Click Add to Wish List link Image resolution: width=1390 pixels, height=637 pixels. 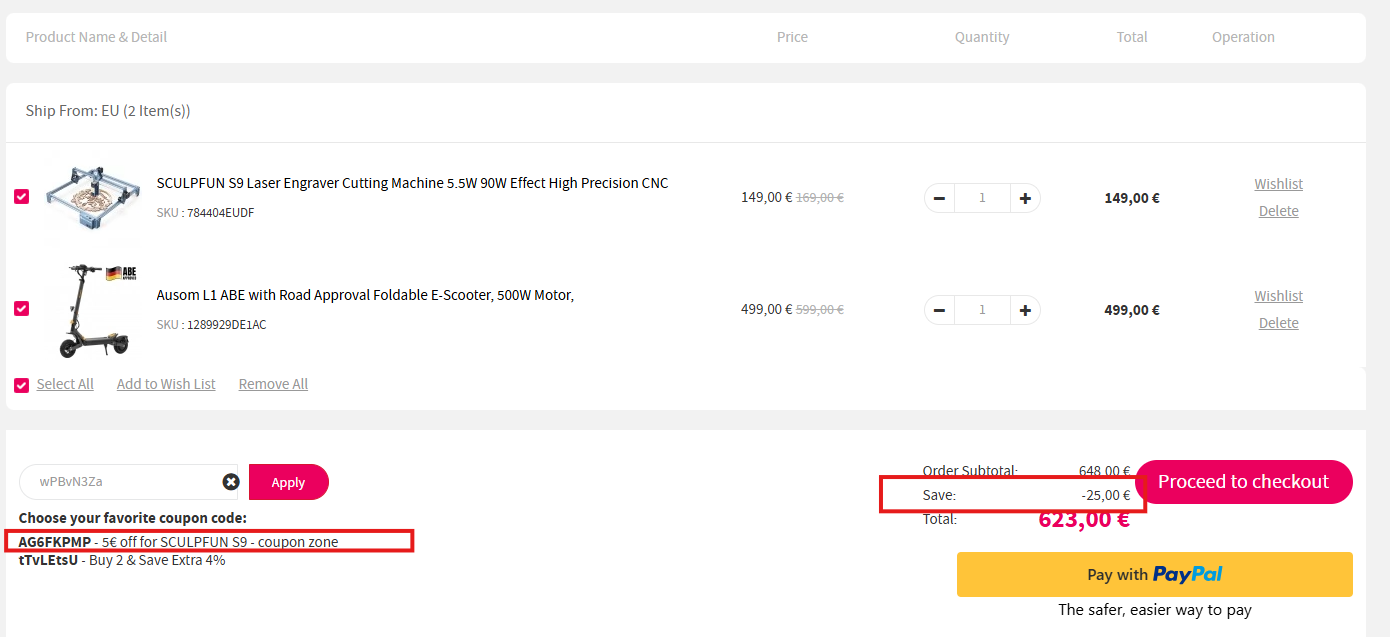pos(166,384)
